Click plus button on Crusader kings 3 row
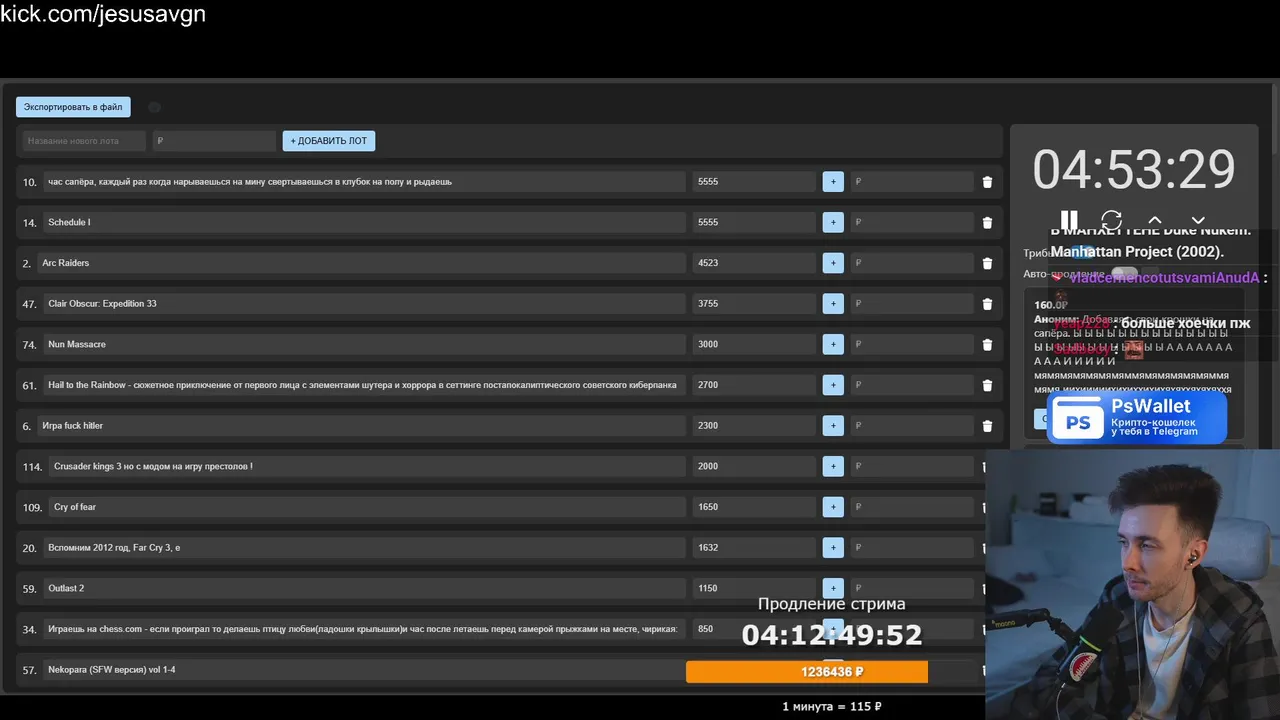This screenshot has height=720, width=1280. coord(833,466)
